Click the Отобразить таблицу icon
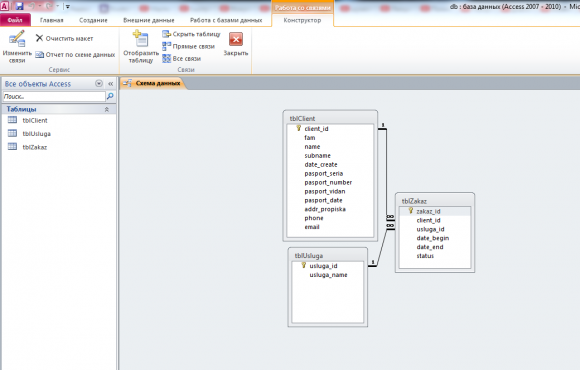 point(141,38)
